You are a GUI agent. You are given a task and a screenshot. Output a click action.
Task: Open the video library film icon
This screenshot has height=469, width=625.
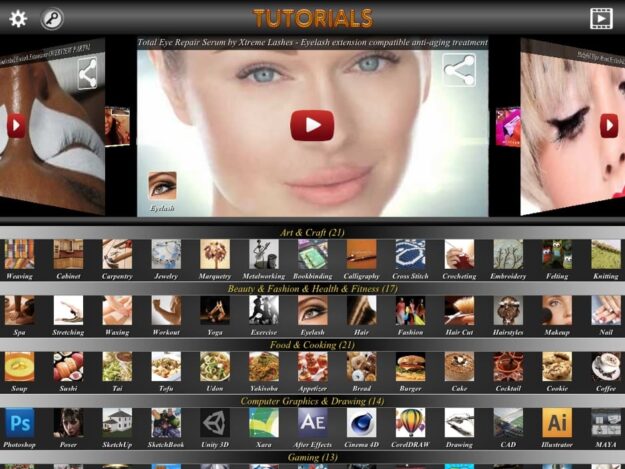(600, 18)
